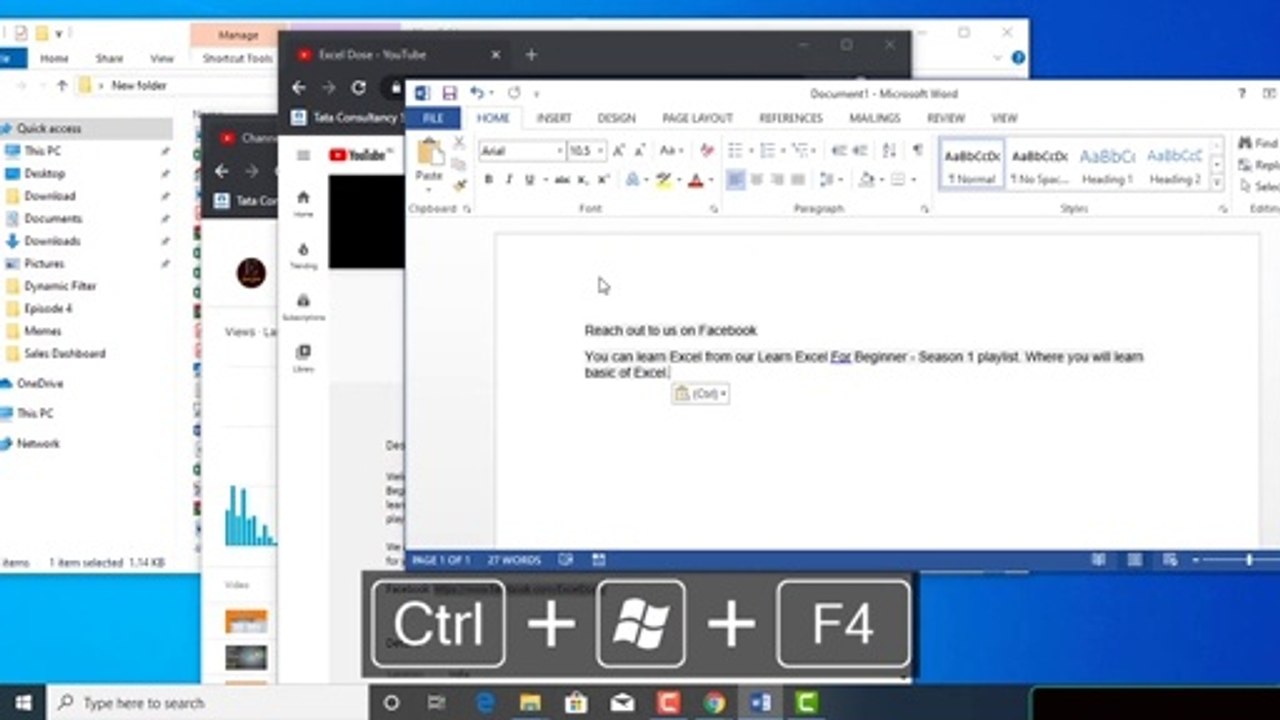Switch to the DESIGN ribbon tab
This screenshot has height=720, width=1280.
(x=616, y=118)
